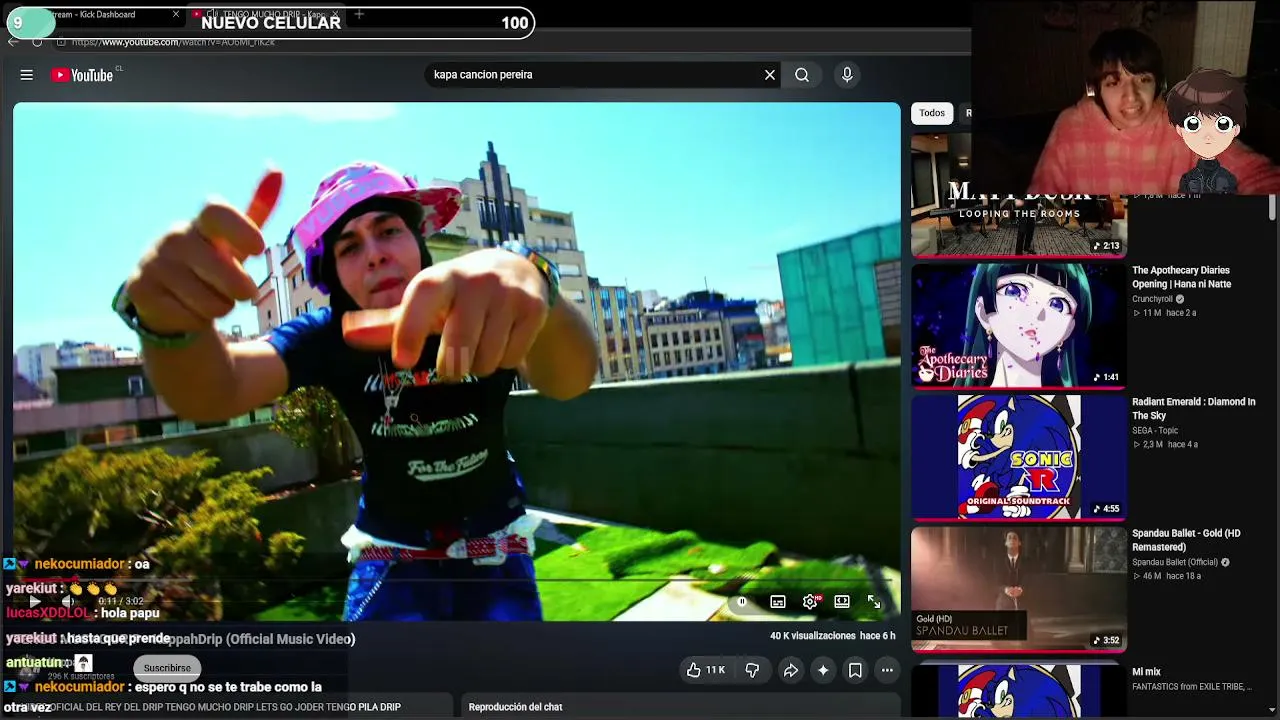This screenshot has height=720, width=1280.
Task: Subscribe with the Suscribirse button
Action: tap(167, 668)
